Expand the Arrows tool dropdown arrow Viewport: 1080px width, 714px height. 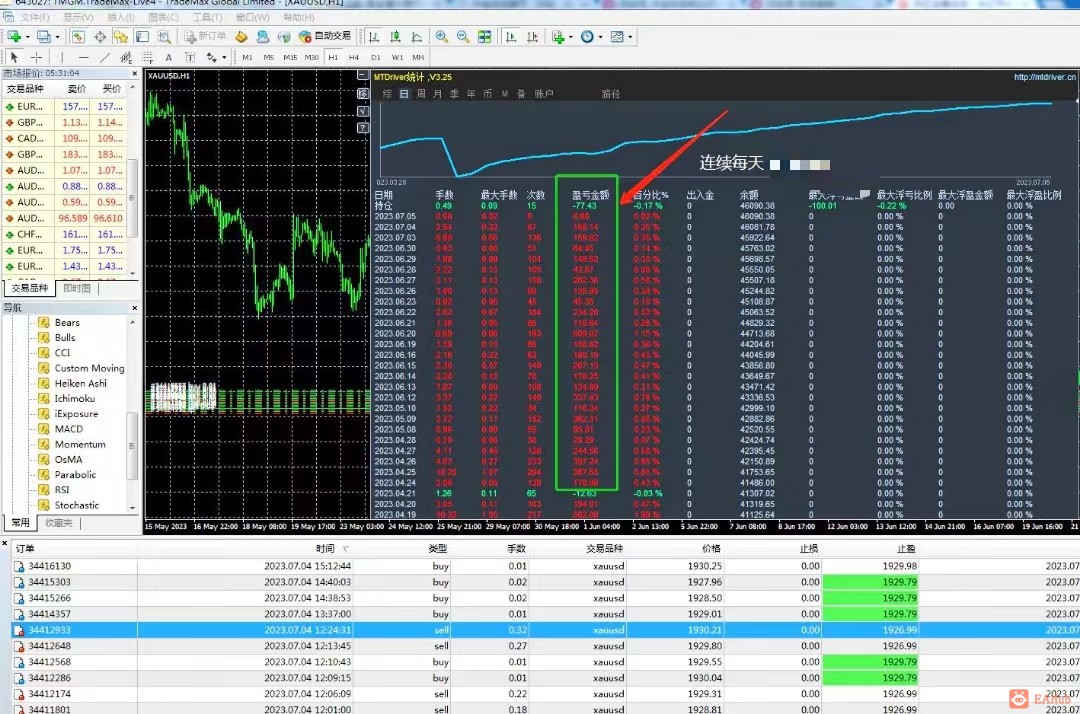click(225, 58)
